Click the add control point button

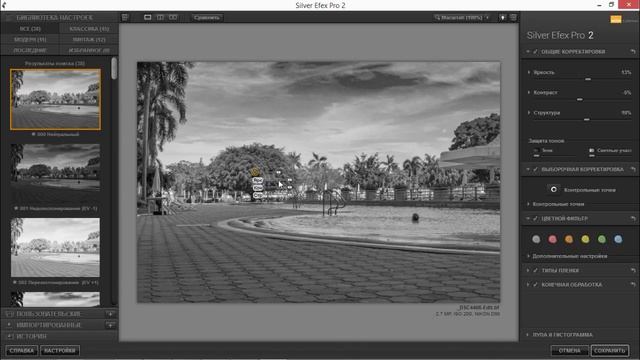pos(553,189)
